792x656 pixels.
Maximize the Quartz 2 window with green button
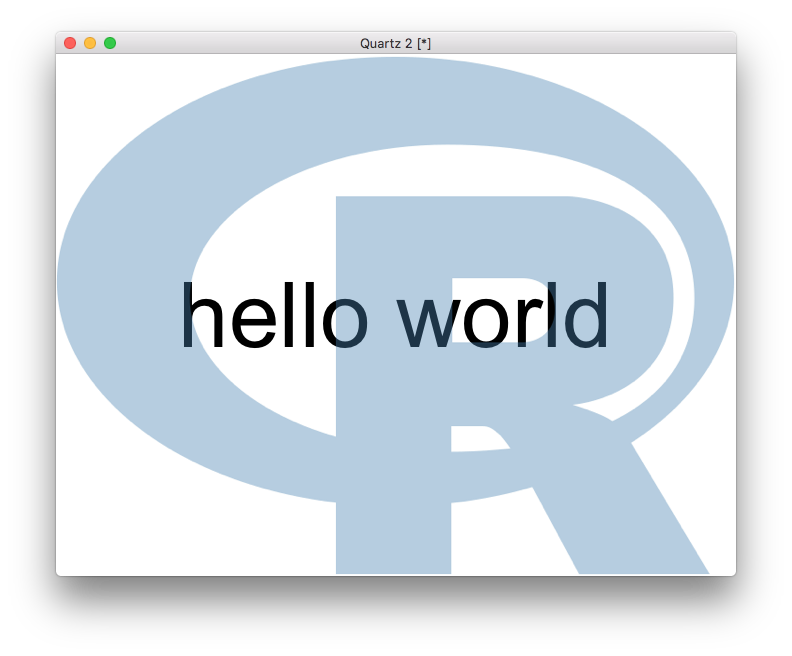pyautogui.click(x=110, y=43)
